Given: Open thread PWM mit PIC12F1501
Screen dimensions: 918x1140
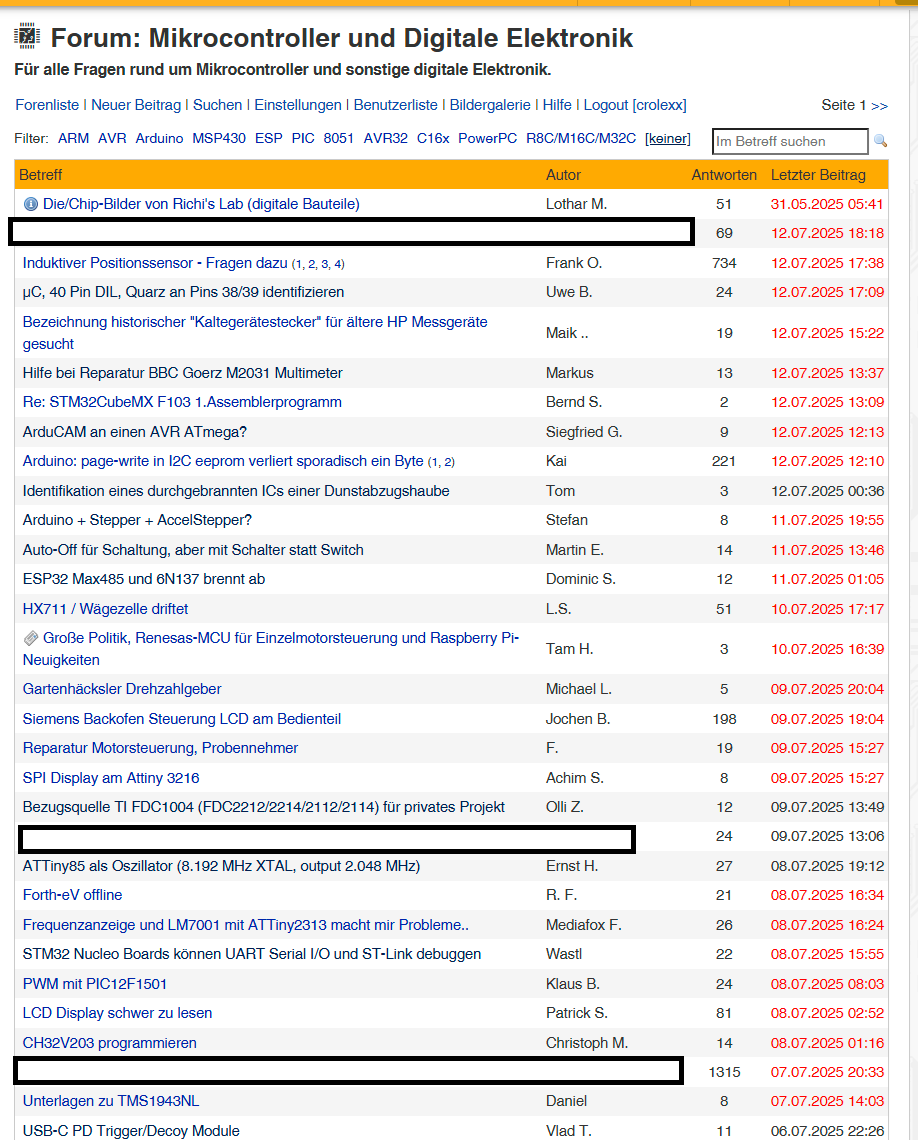Looking at the screenshot, I should pyautogui.click(x=94, y=984).
